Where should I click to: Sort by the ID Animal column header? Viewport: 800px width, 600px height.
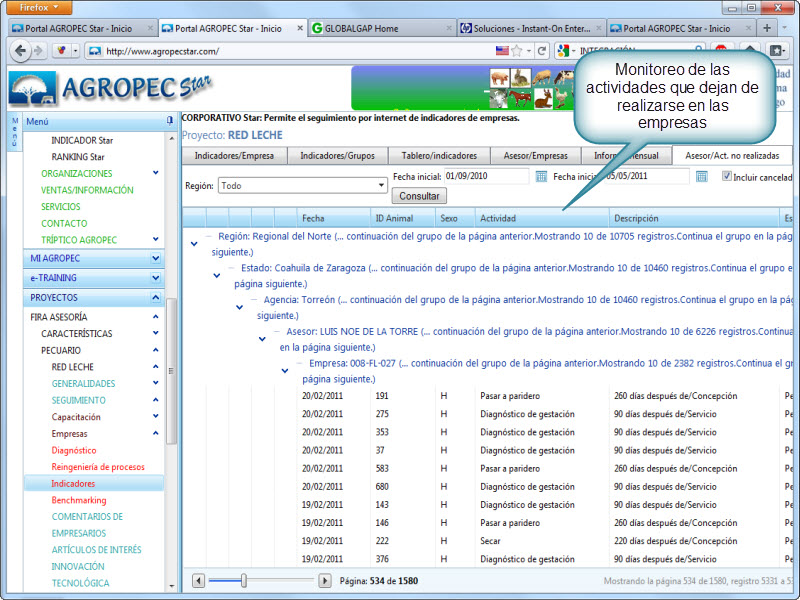pyautogui.click(x=403, y=218)
